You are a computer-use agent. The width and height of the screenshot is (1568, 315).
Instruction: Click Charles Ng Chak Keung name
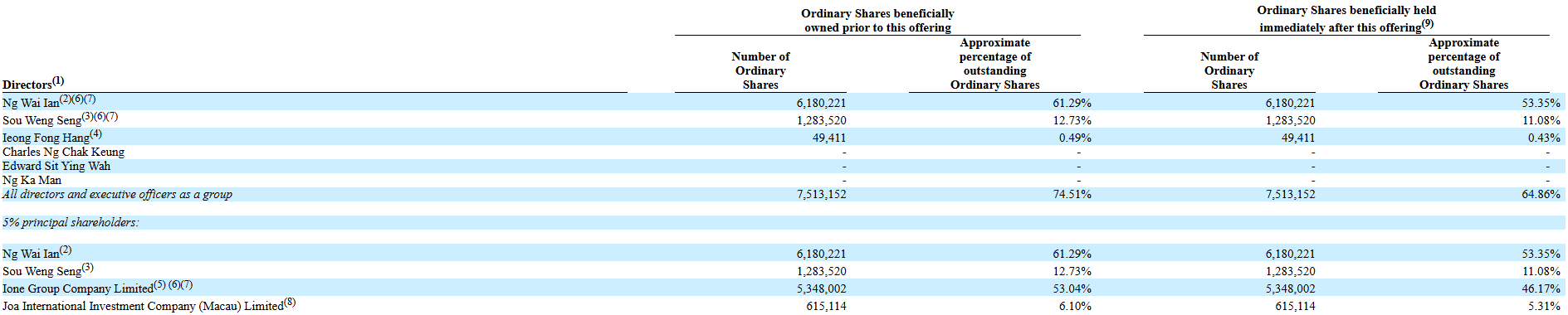click(x=63, y=152)
